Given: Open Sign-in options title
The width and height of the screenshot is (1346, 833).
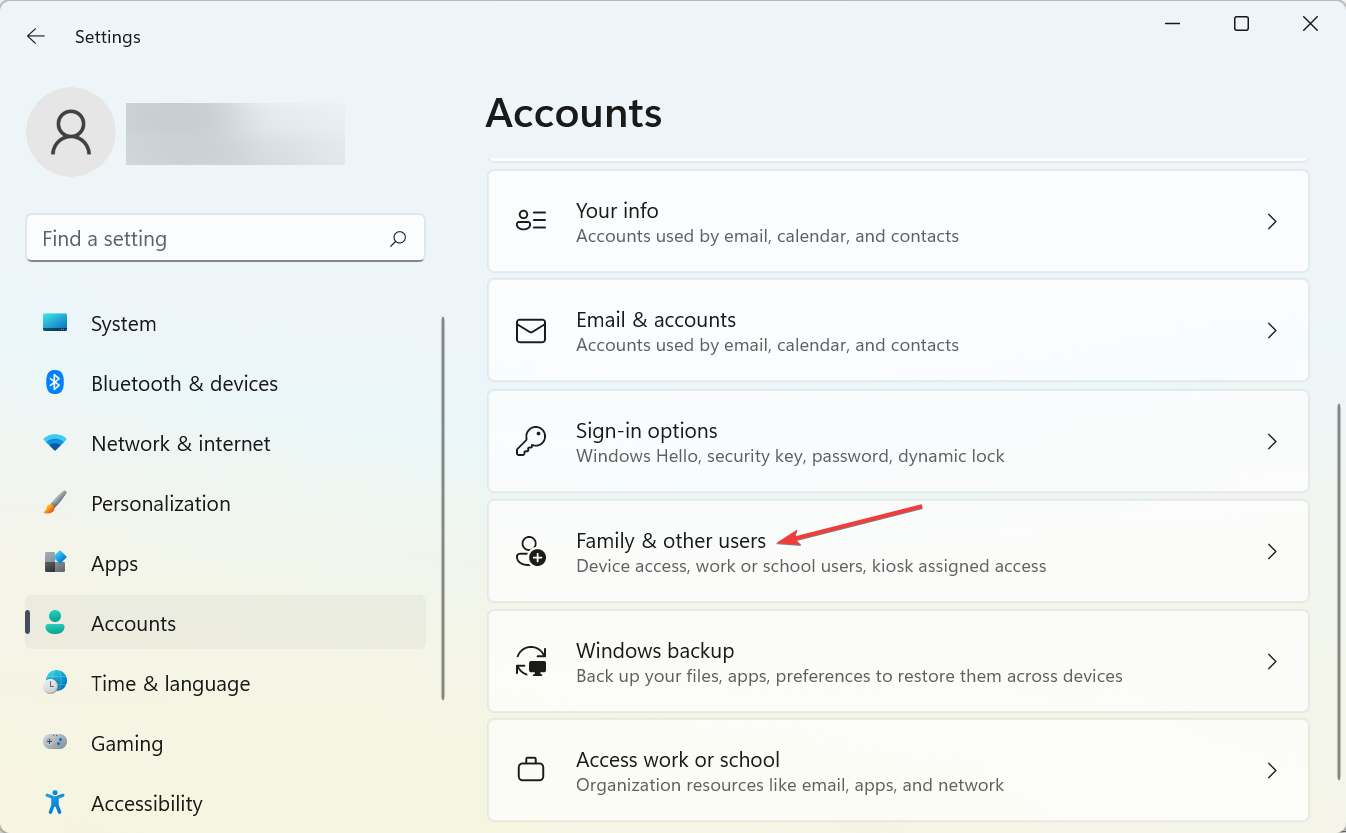Looking at the screenshot, I should click(647, 431).
